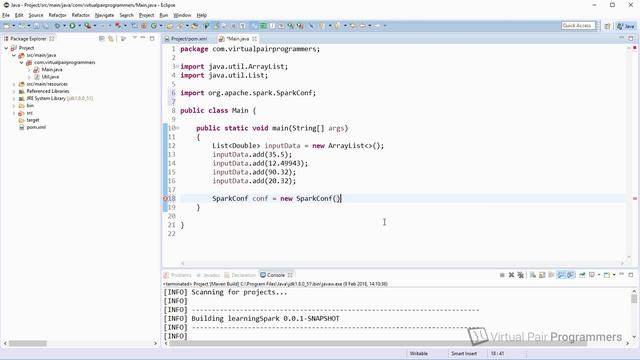Click the Open Perspective icon
Viewport: 640px width, 360px height.
(607, 26)
